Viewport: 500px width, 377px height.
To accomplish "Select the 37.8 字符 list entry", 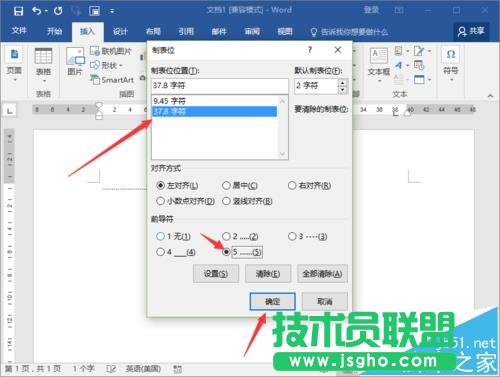I will pyautogui.click(x=214, y=111).
